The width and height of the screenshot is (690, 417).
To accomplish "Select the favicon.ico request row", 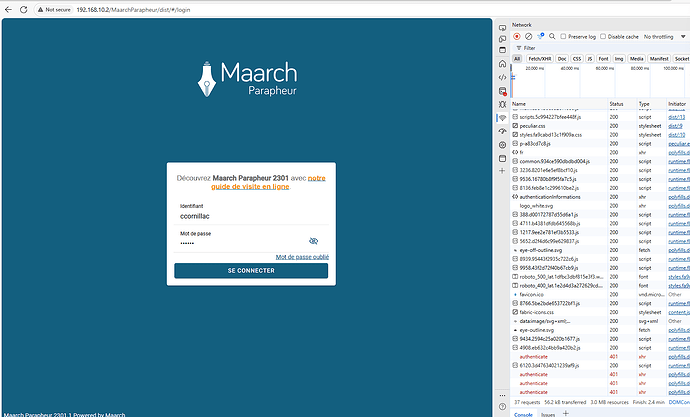I will tap(600, 294).
